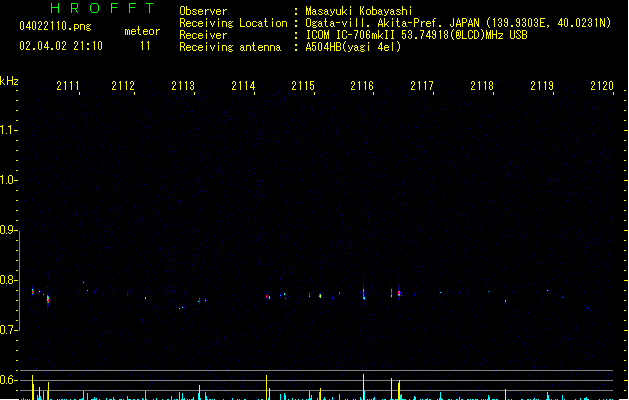The width and height of the screenshot is (629, 400).
Task: Click the 0.9 kHz axis label
Action: 8,230
